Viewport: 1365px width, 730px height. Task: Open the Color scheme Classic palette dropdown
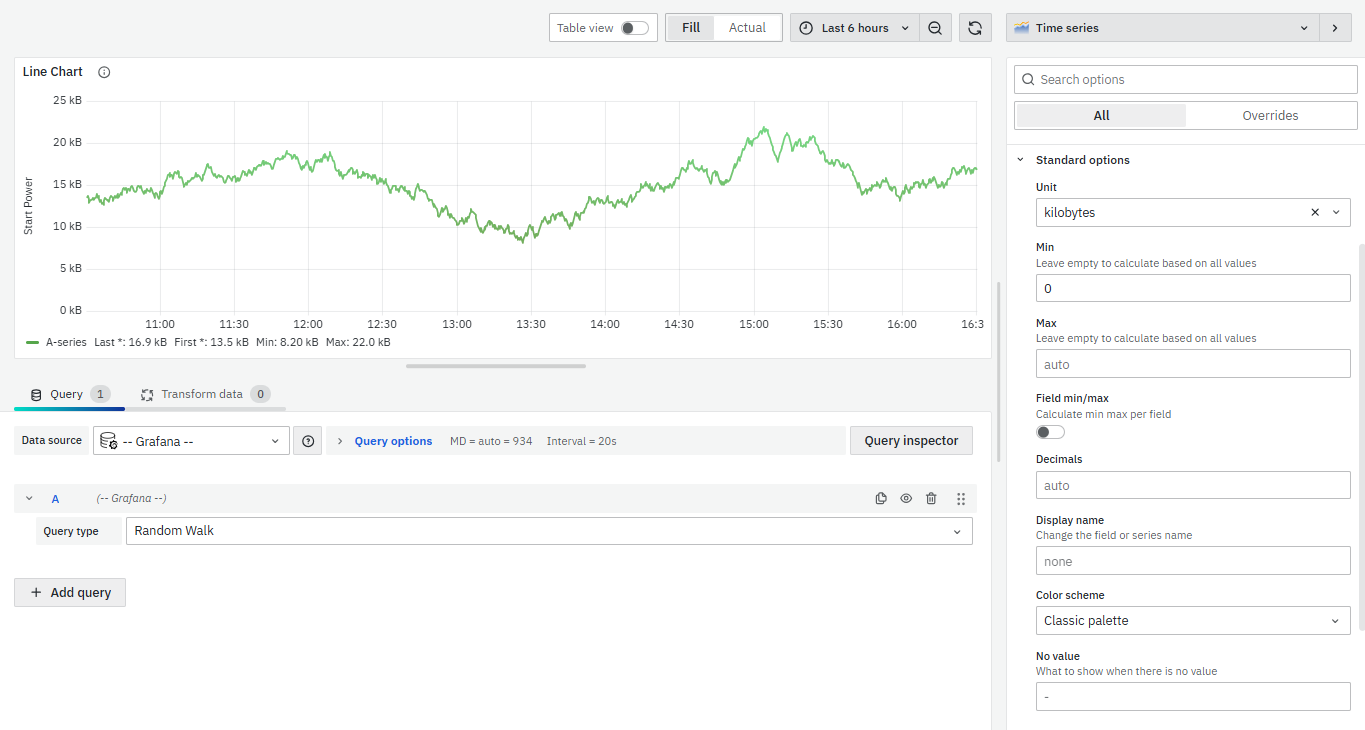pos(1192,621)
